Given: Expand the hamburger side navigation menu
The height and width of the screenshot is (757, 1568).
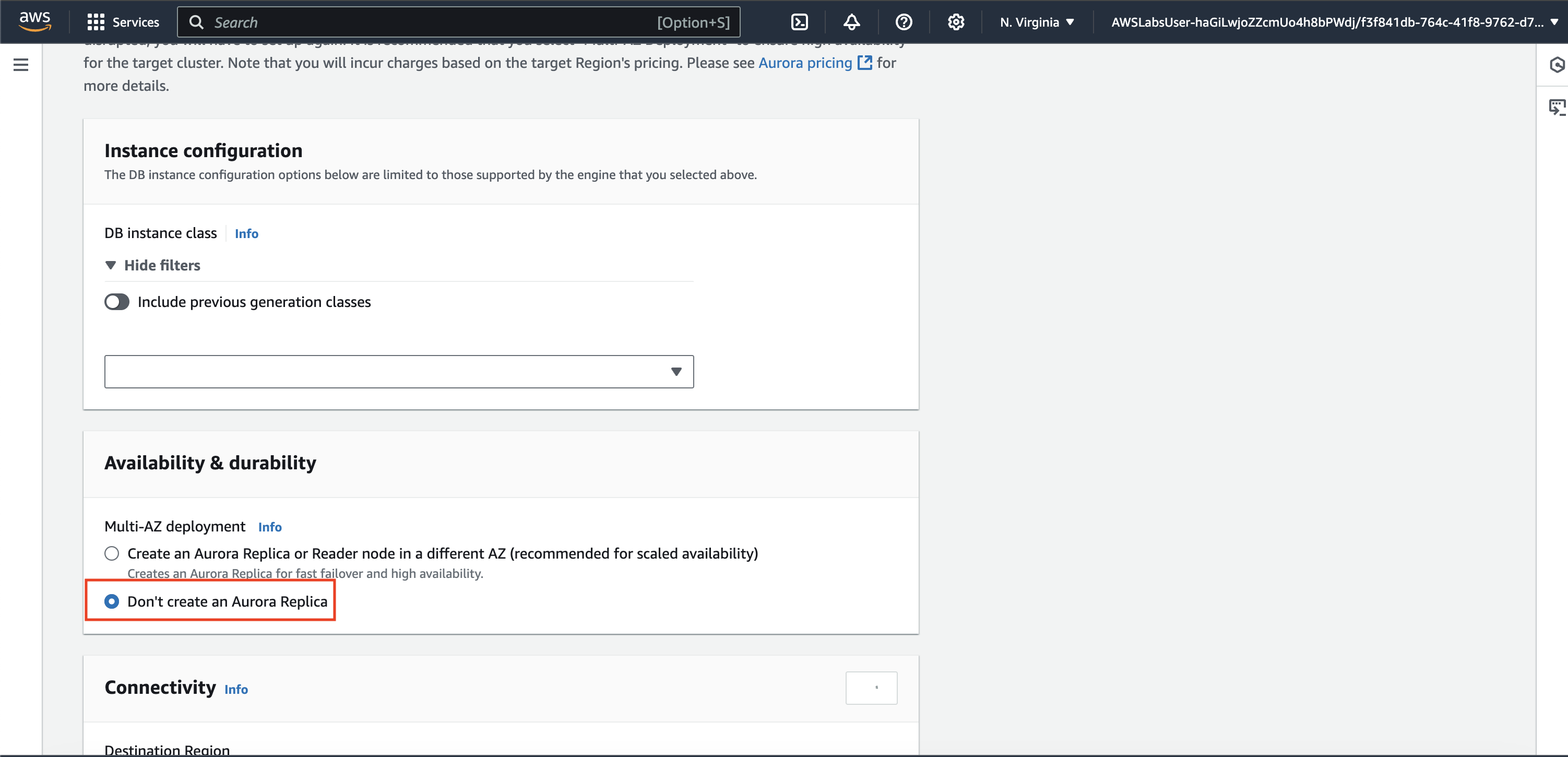Looking at the screenshot, I should (21, 65).
